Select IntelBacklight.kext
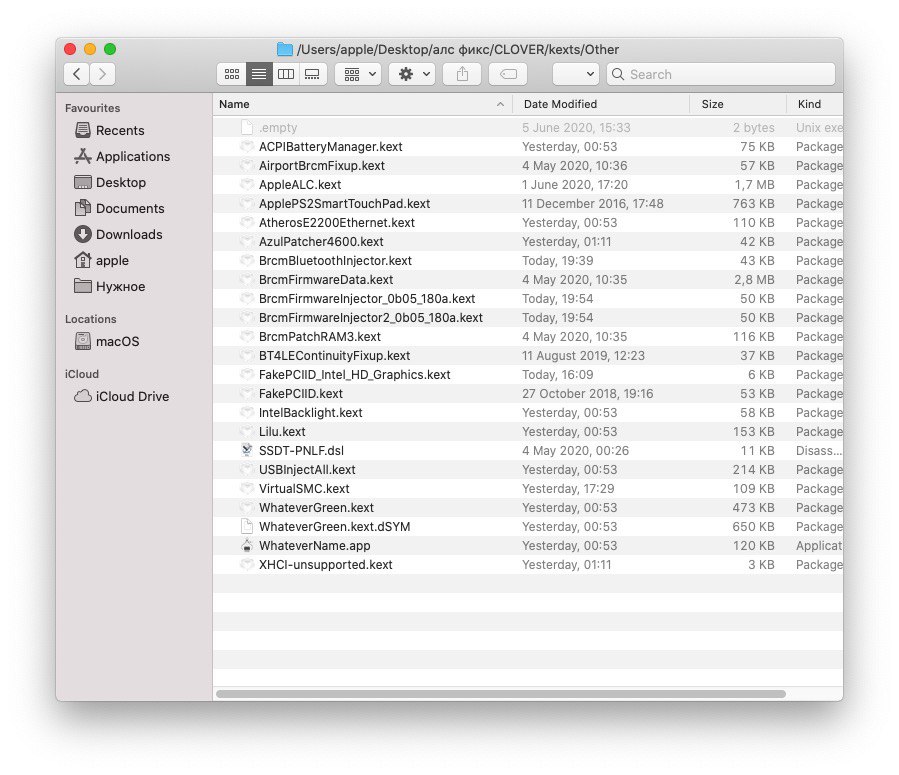Image resolution: width=899 pixels, height=775 pixels. [x=527, y=412]
